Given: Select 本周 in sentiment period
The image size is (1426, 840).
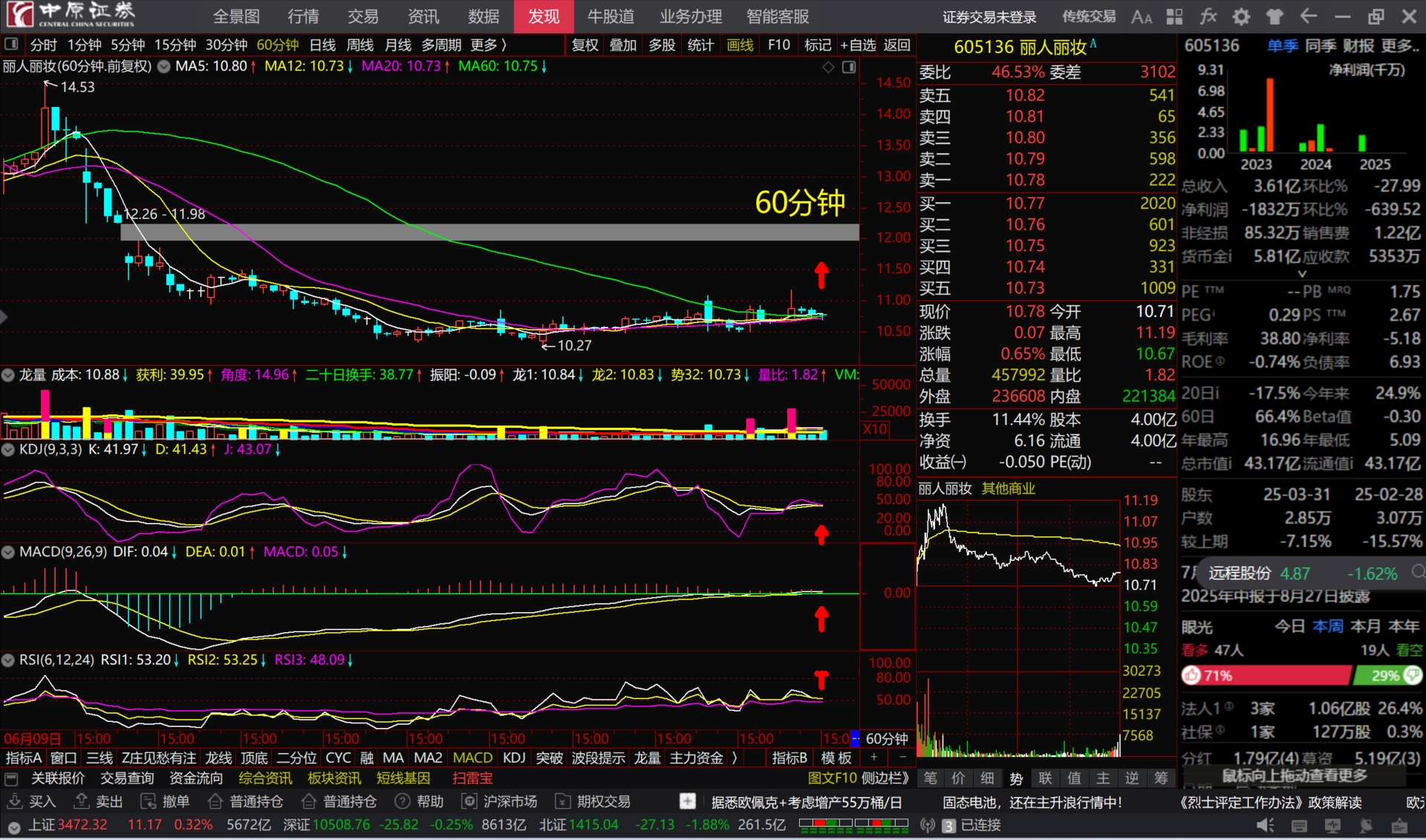Looking at the screenshot, I should 1327,626.
